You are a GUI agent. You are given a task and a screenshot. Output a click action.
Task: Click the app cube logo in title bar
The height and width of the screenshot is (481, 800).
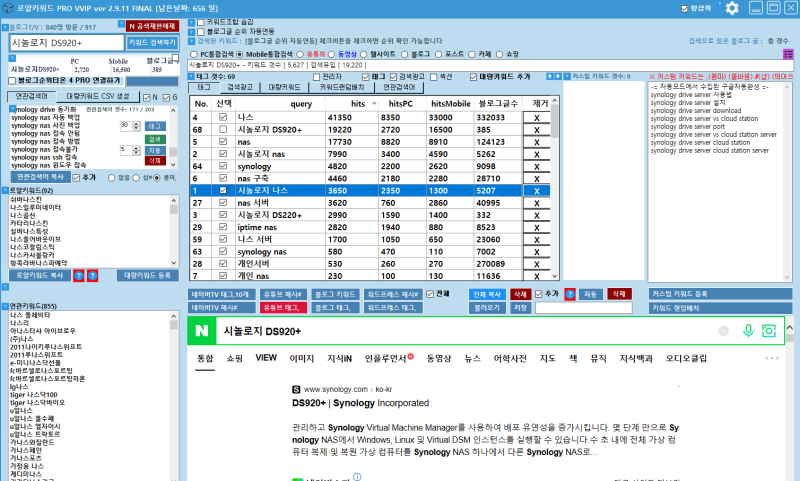[8, 8]
